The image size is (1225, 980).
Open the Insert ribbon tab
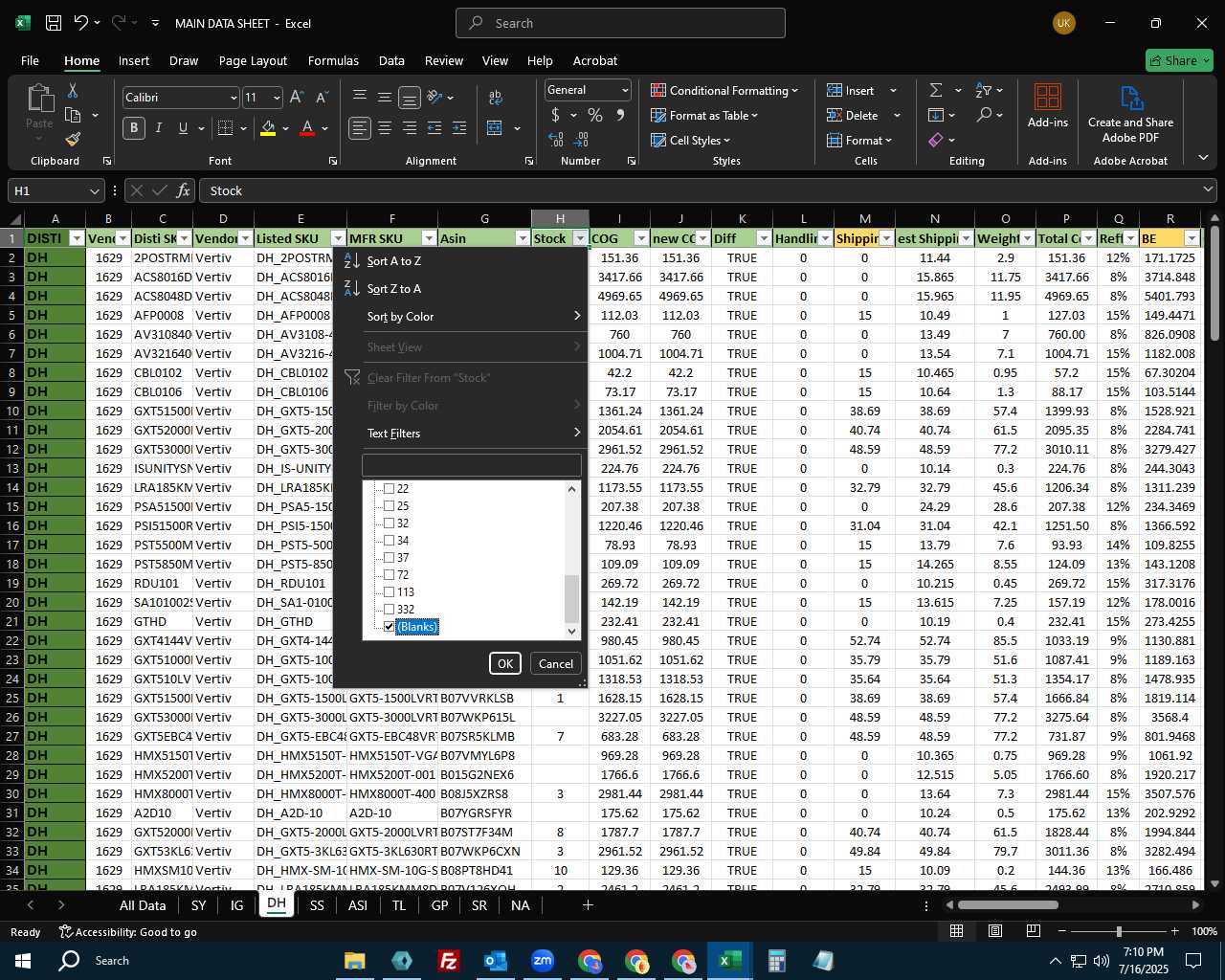coord(134,60)
